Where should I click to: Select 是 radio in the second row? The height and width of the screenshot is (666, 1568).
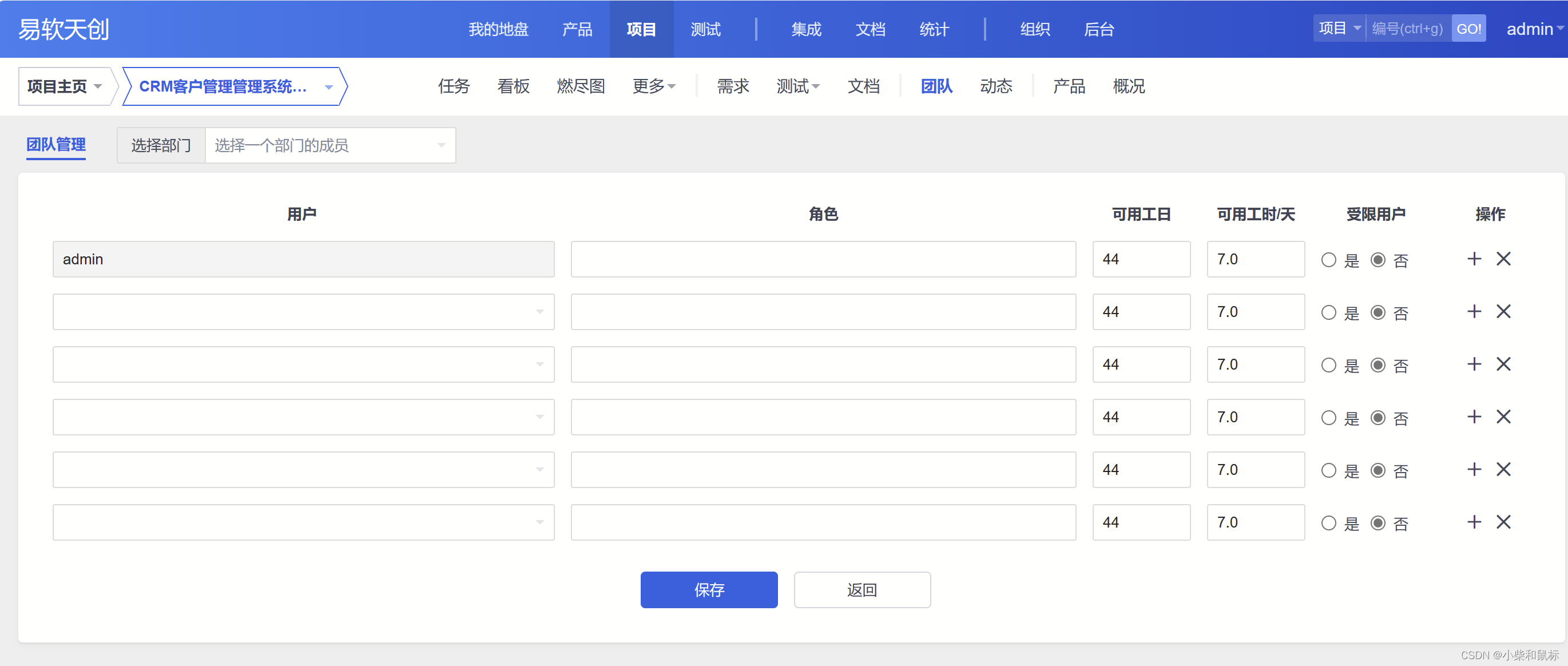pos(1329,313)
